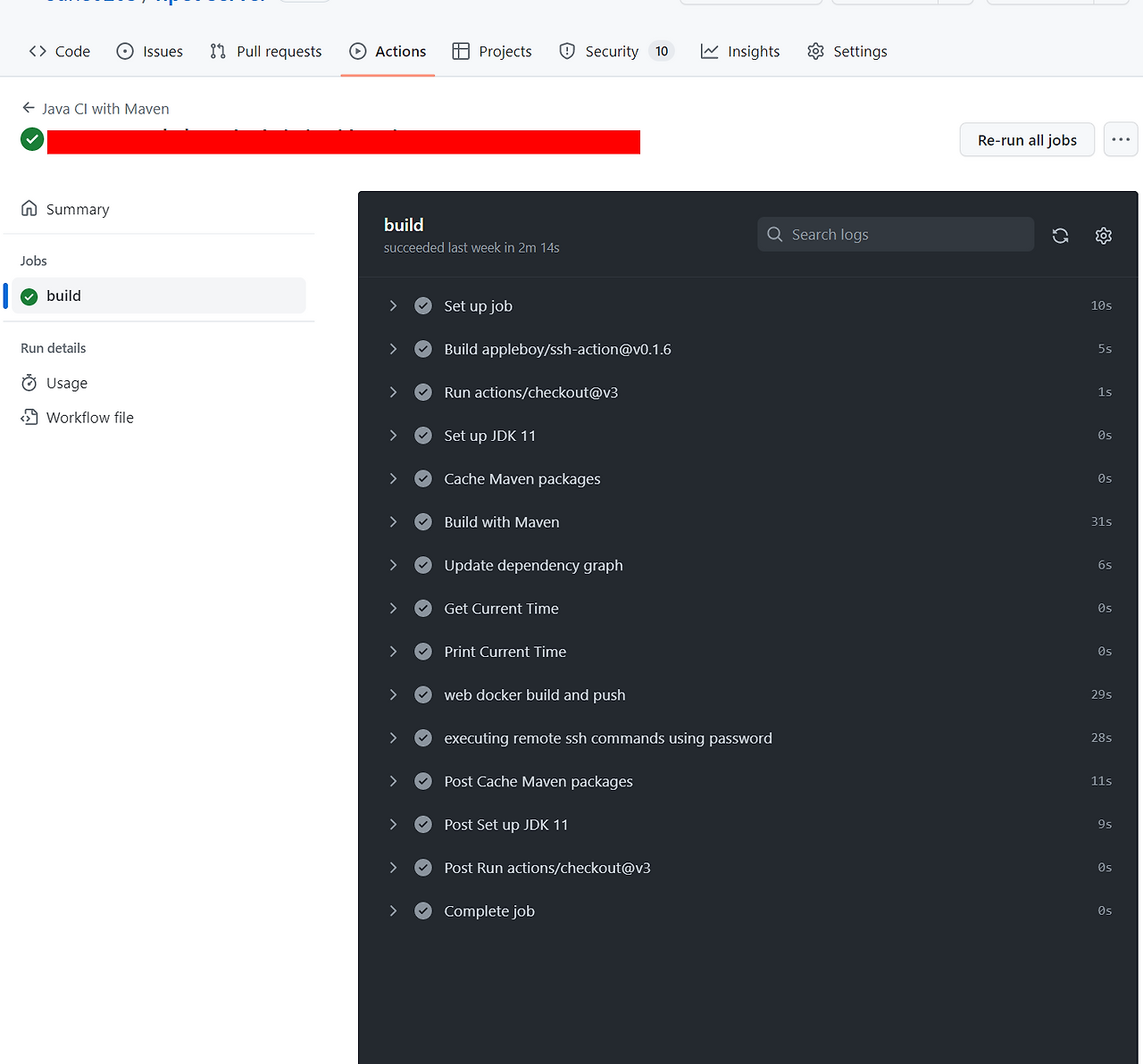Screen dimensions: 1143x1064
Task: Click inside the Search logs field
Action: point(893,234)
